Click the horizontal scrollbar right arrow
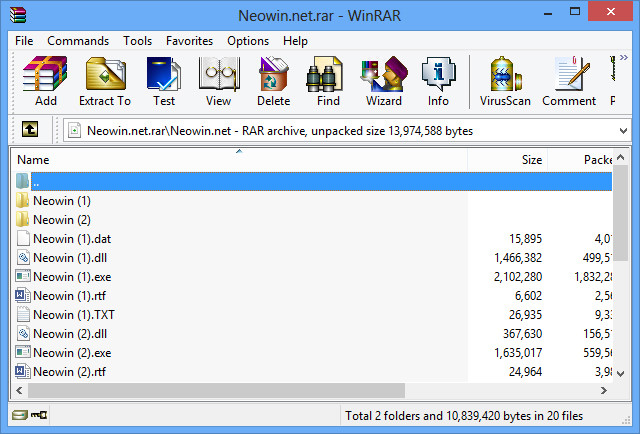640x434 pixels. coord(604,391)
